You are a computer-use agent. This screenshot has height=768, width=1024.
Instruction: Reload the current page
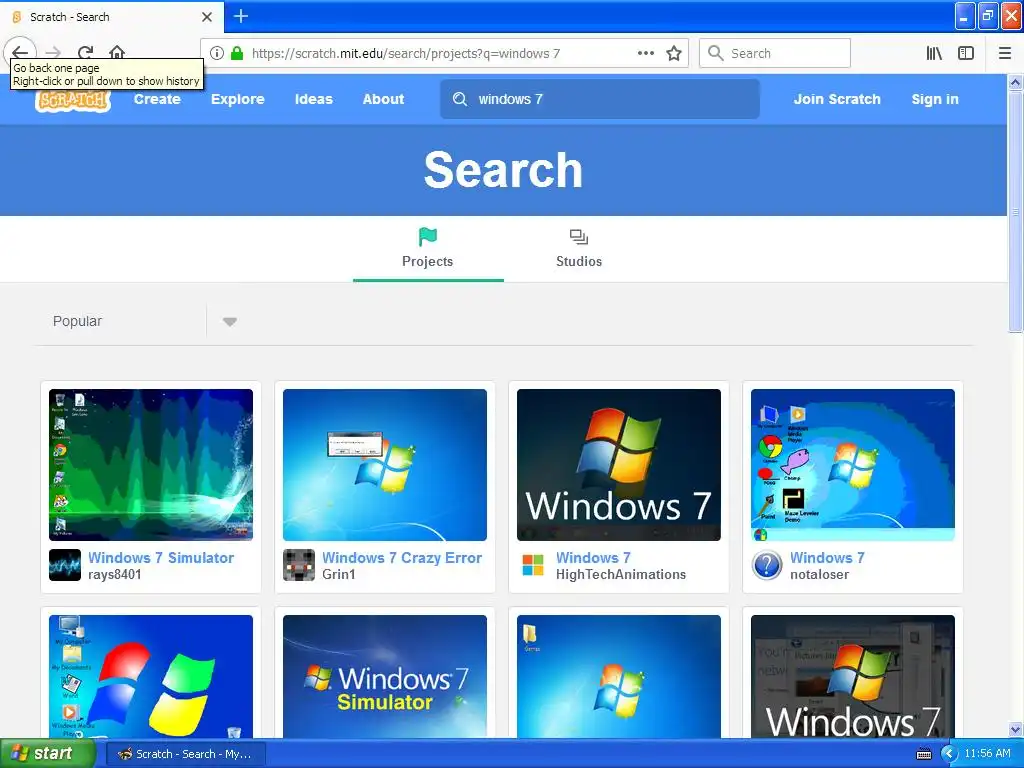pyautogui.click(x=85, y=52)
